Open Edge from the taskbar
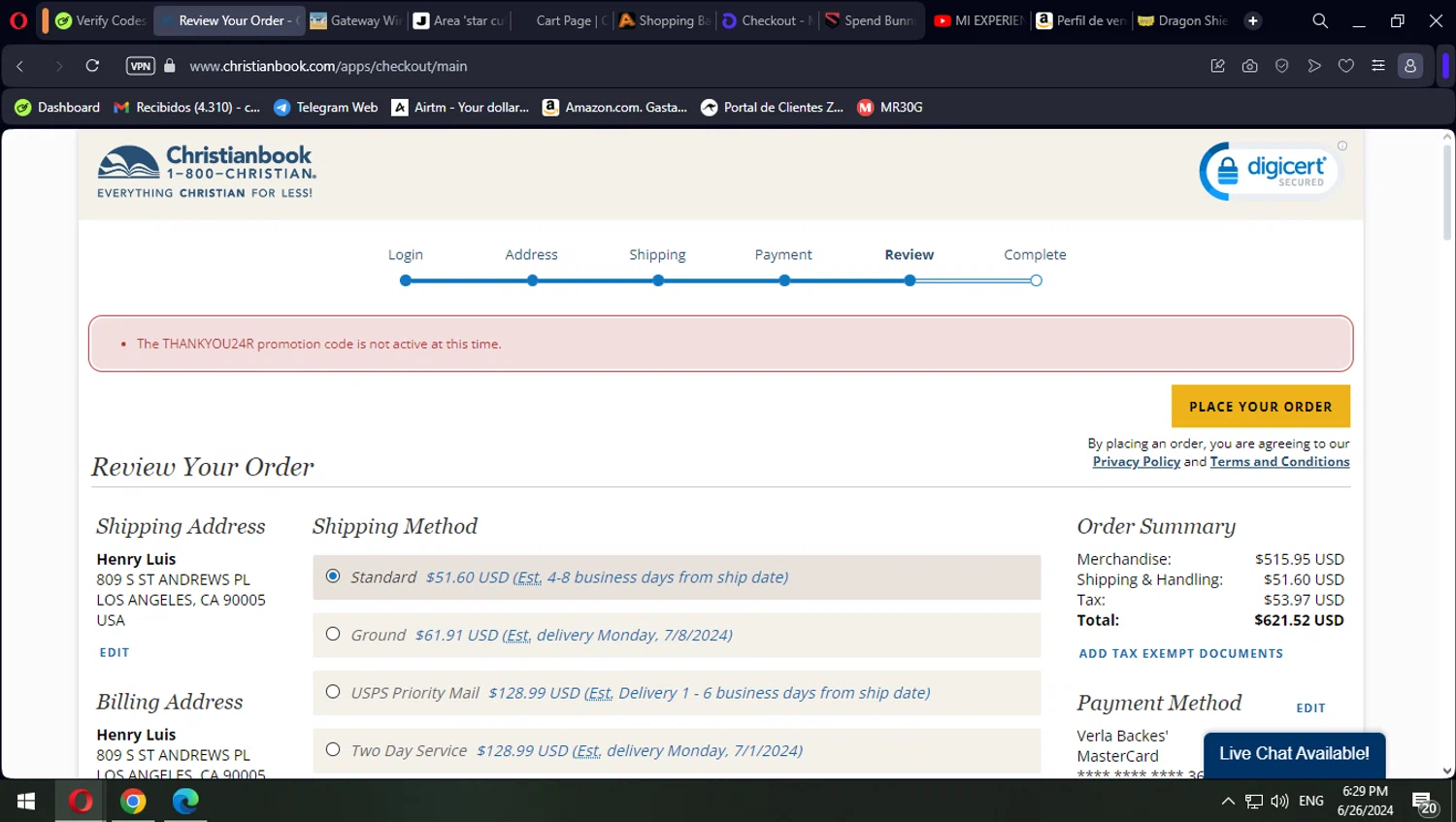 click(185, 802)
